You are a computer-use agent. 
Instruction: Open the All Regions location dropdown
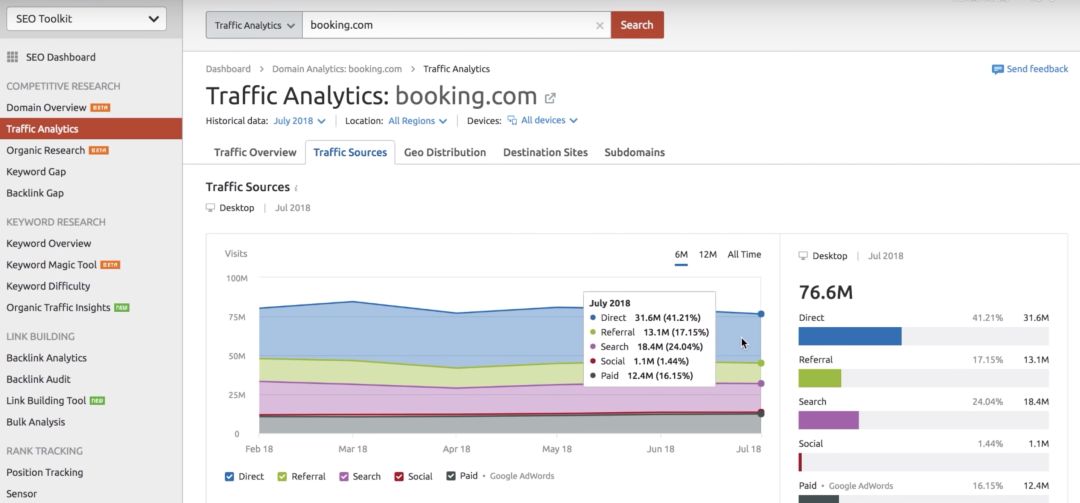pyautogui.click(x=417, y=121)
